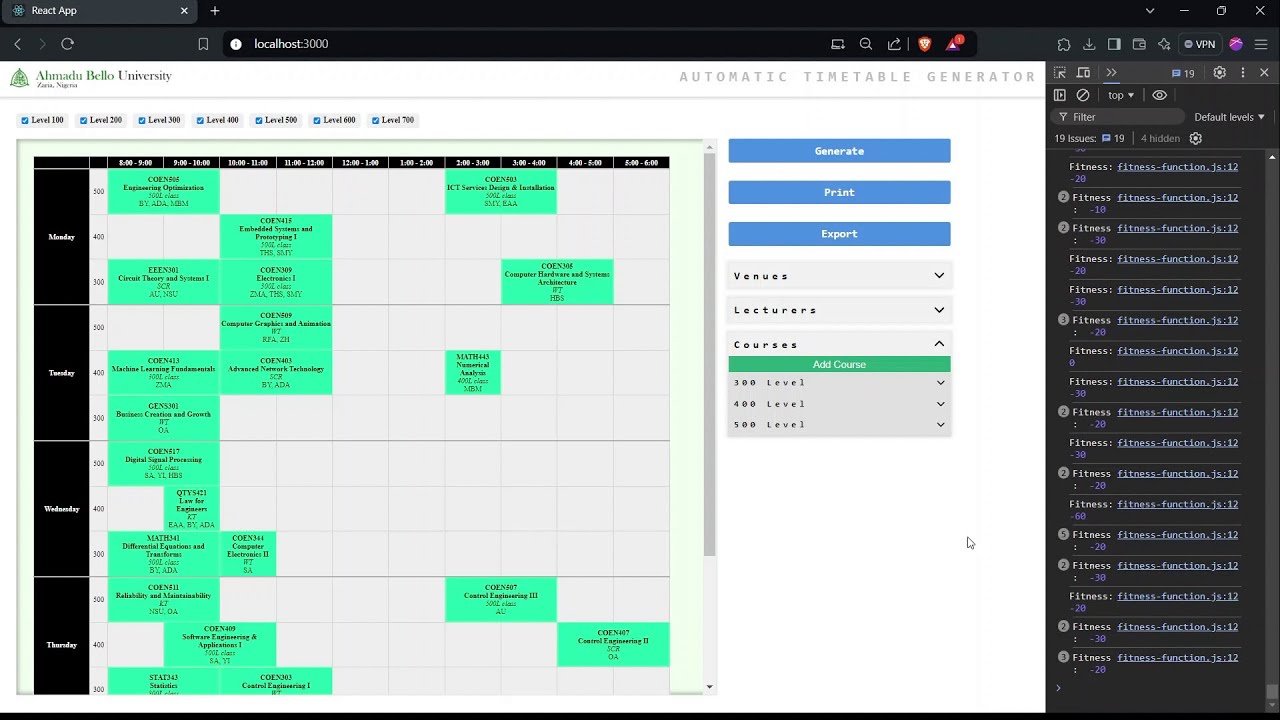The width and height of the screenshot is (1280, 720).
Task: Create a live expression with the eye icon
Action: (x=1159, y=95)
